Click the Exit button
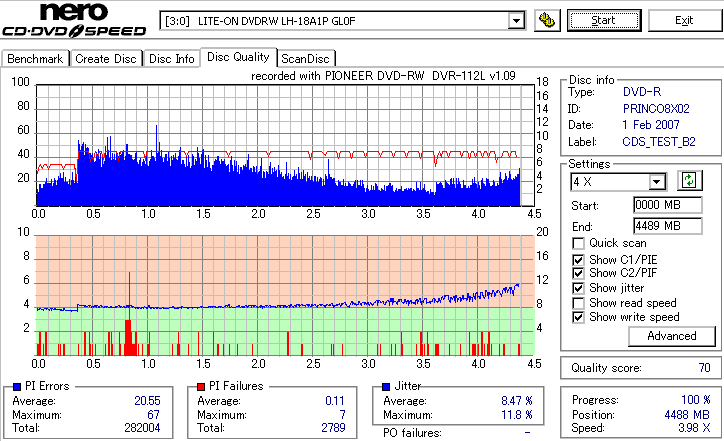Viewport: 724px width, 441px height. (x=684, y=21)
